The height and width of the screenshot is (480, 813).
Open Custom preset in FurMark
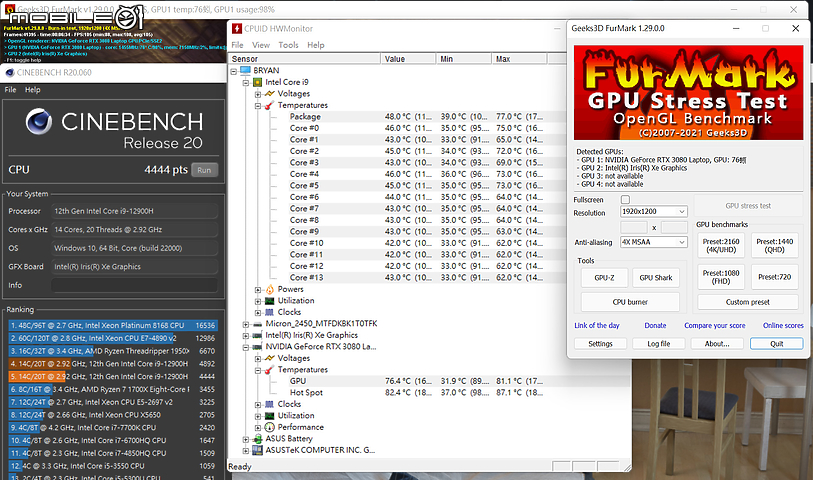tap(748, 302)
